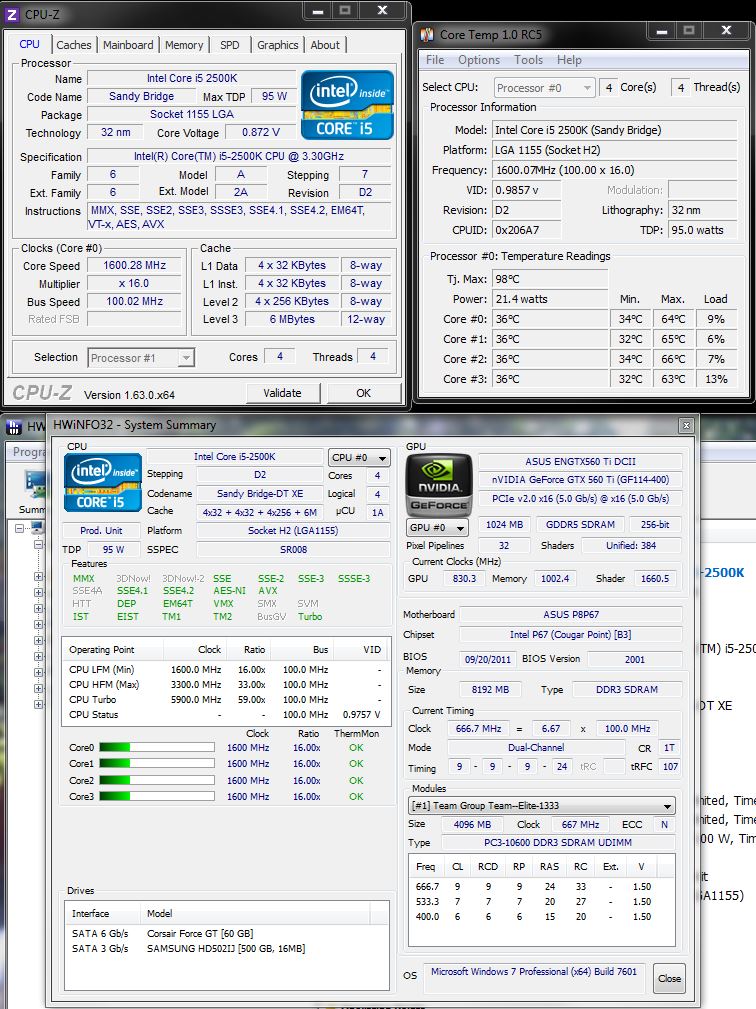Click the Validate button in CPU-Z
Viewport: 756px width, 1009px height.
point(282,393)
